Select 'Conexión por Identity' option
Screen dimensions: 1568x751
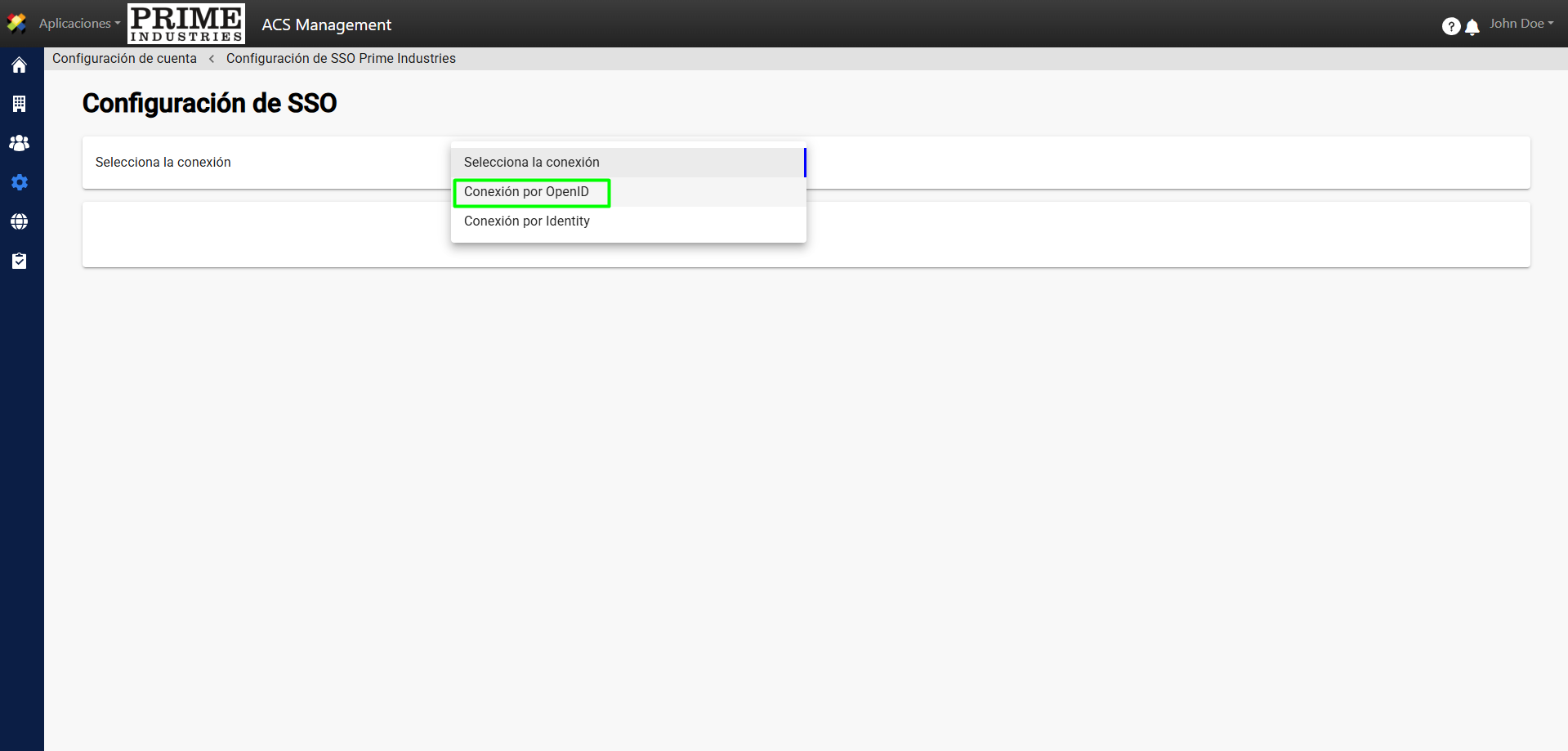point(527,221)
